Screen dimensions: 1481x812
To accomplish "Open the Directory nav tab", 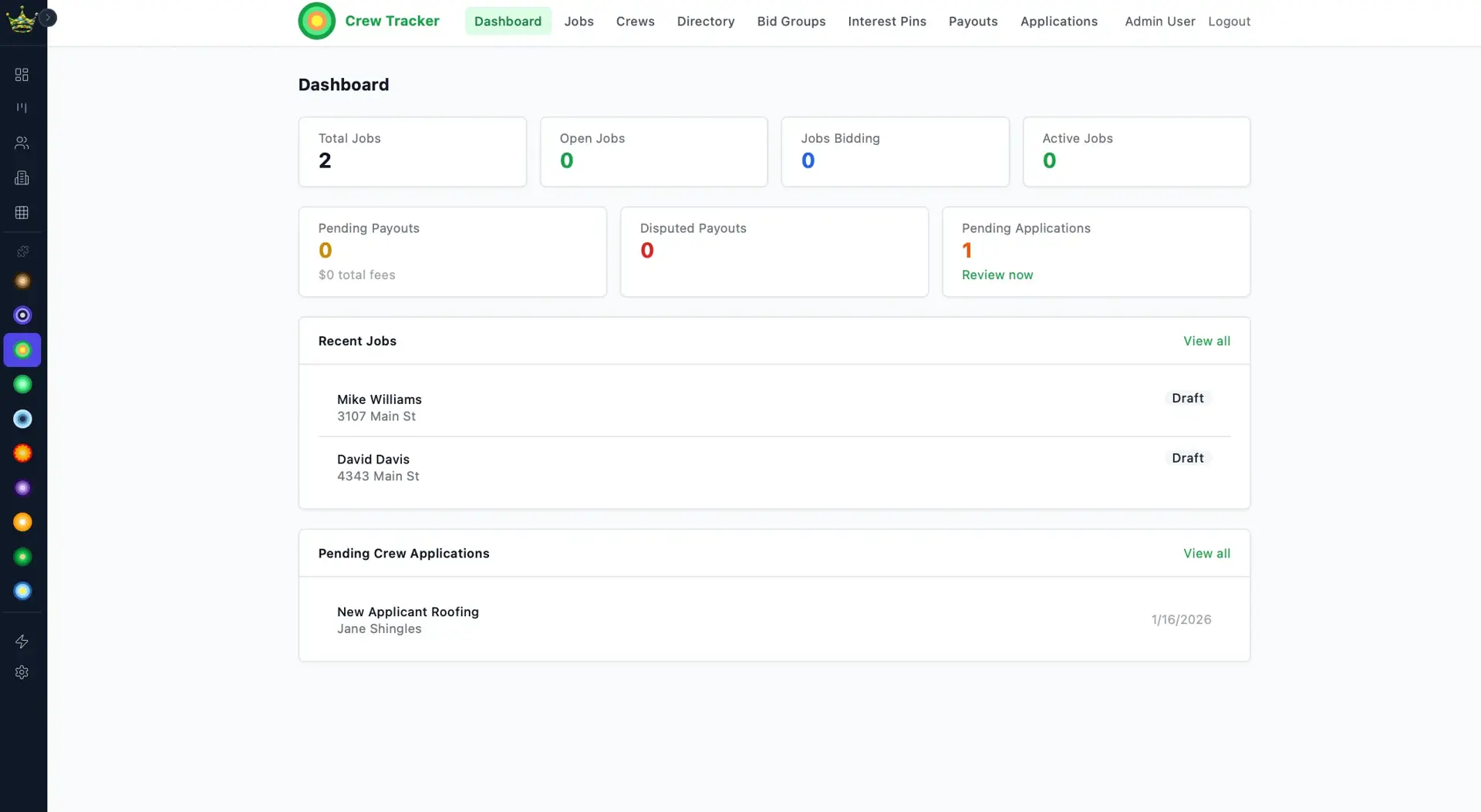I will click(x=705, y=21).
